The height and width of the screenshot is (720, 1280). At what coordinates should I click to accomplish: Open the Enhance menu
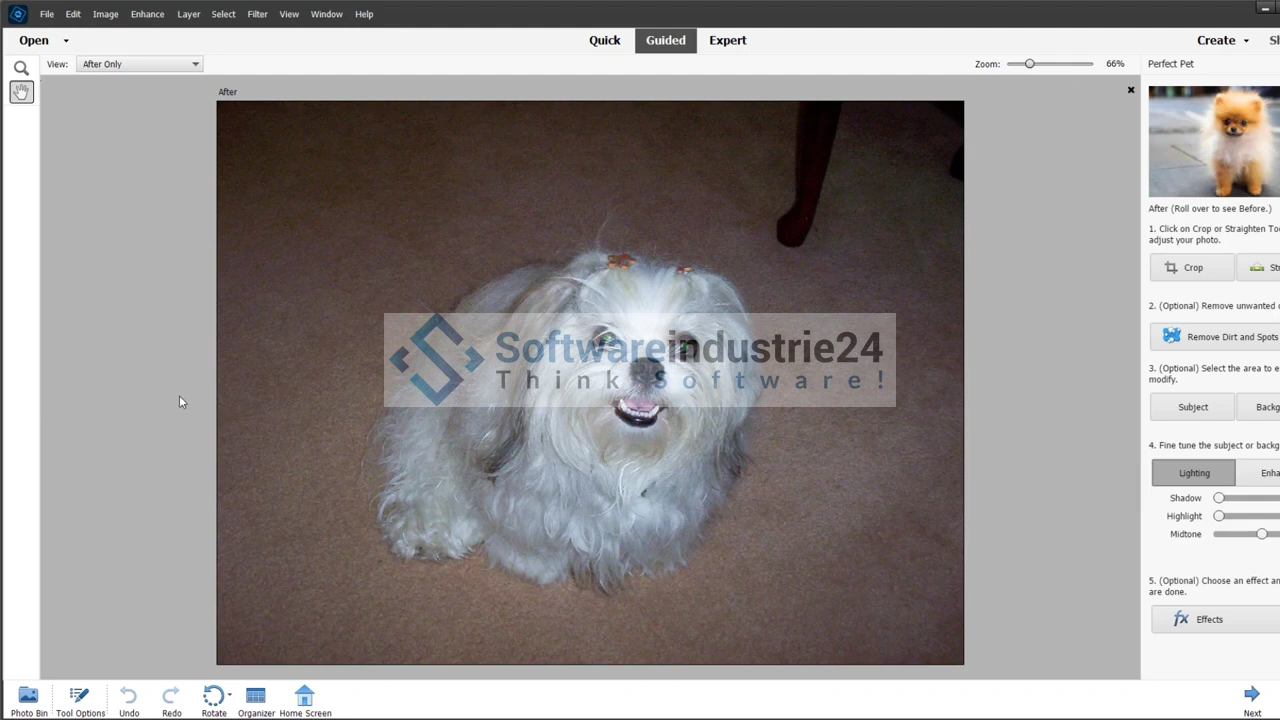(x=147, y=14)
